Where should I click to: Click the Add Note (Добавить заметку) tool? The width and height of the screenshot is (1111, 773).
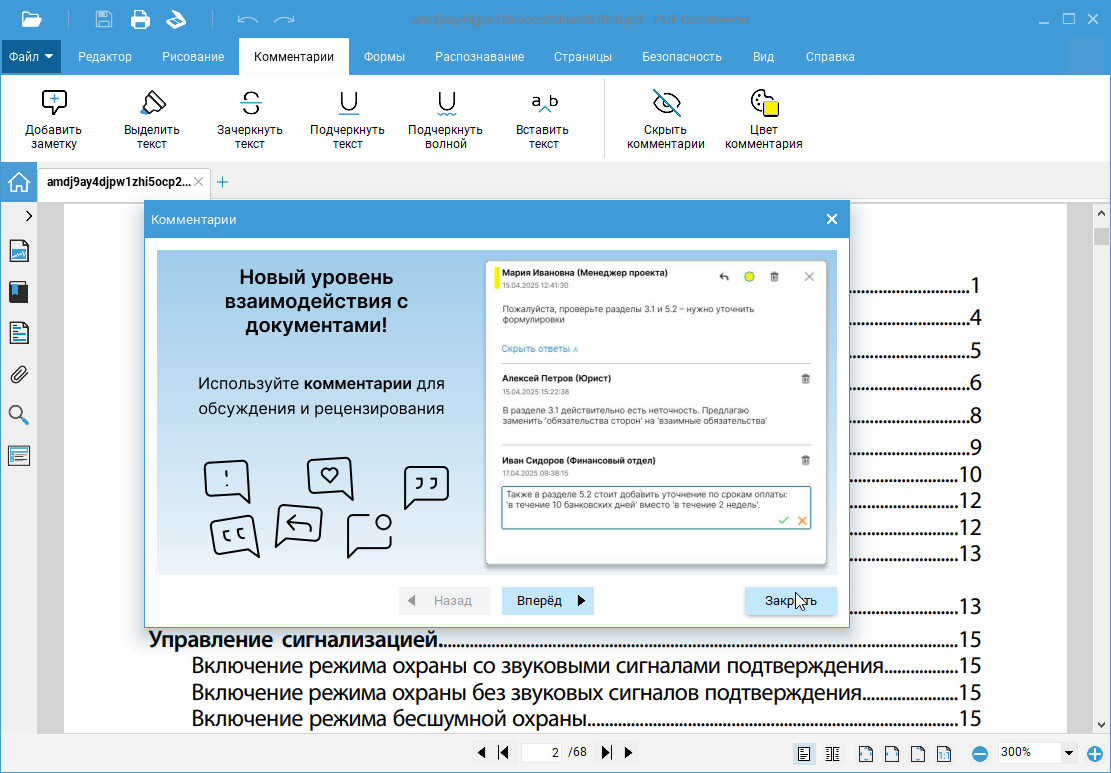tap(53, 119)
